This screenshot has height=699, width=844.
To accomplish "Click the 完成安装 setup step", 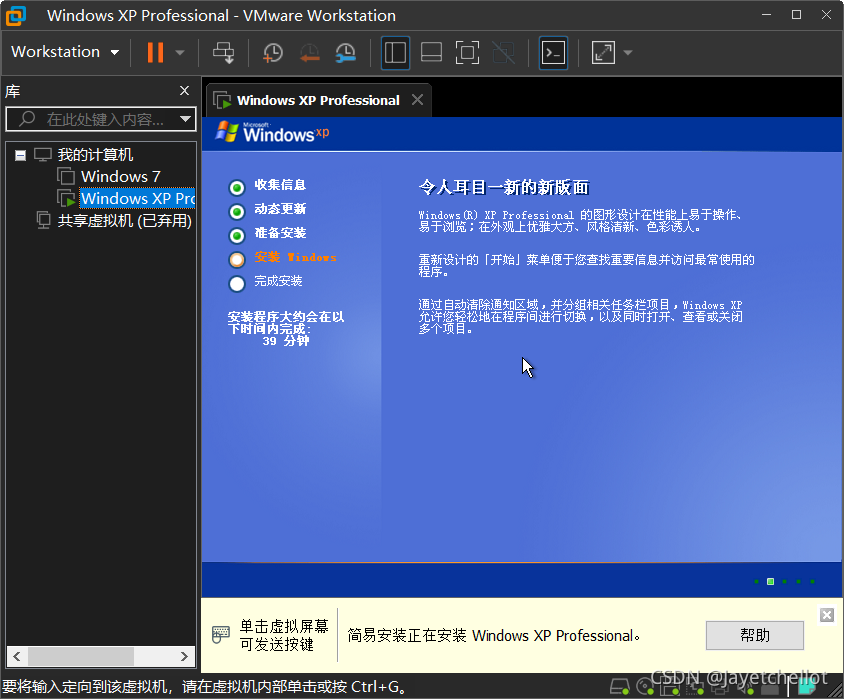I will coord(278,281).
